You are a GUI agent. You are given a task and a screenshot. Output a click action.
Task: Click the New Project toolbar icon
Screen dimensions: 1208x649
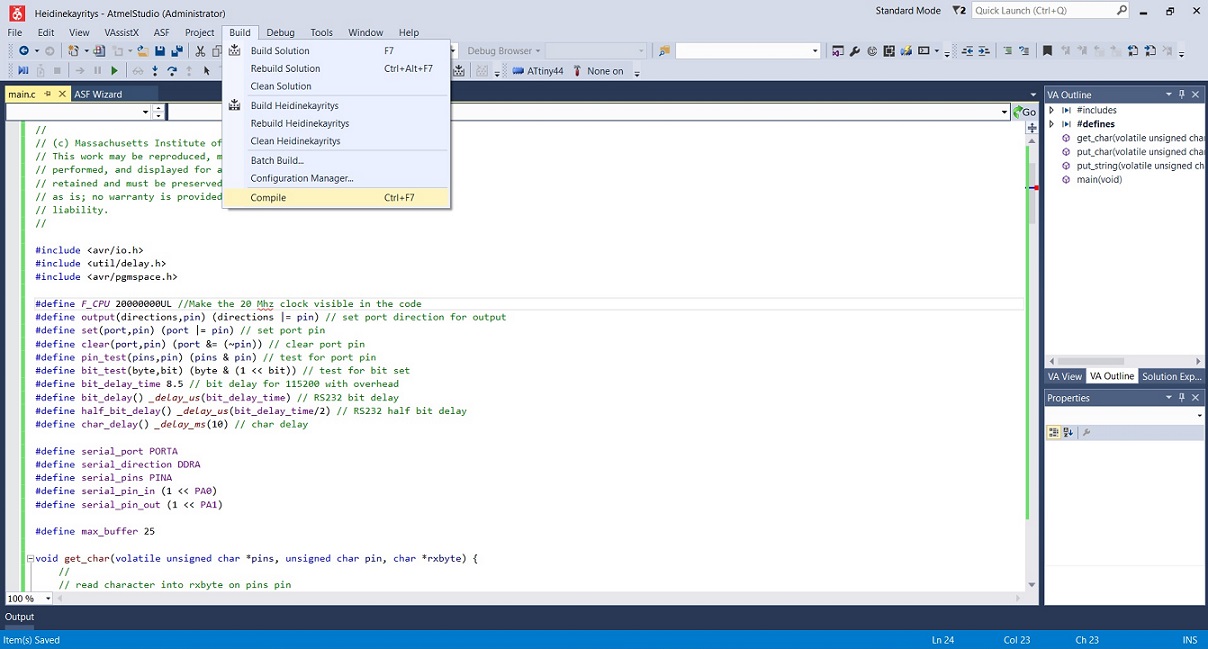pos(73,51)
